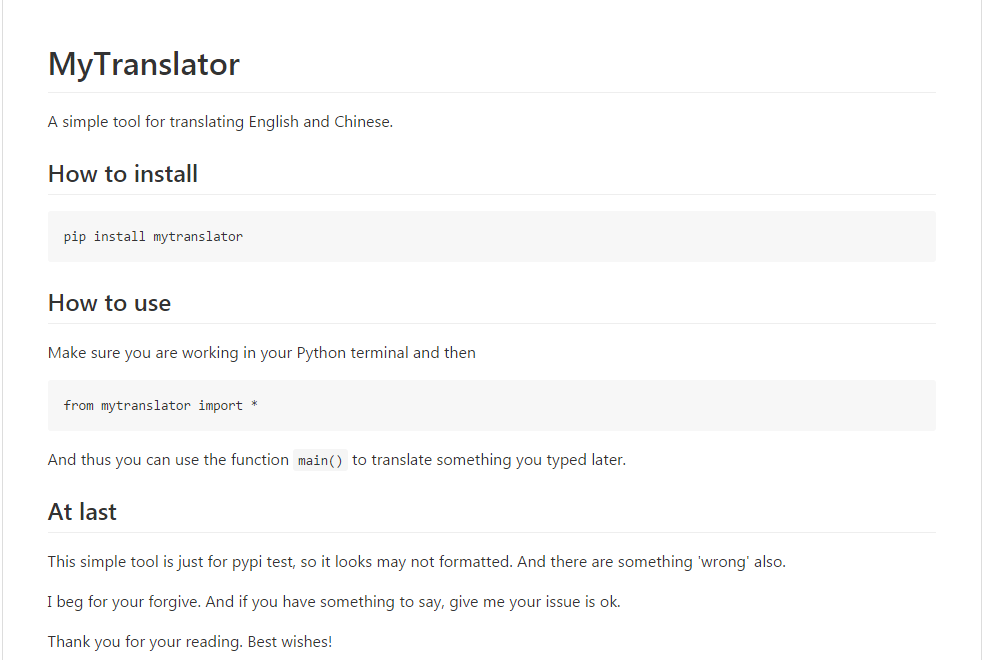Click the word Python in usage instructions
Image resolution: width=984 pixels, height=660 pixels.
pos(321,353)
